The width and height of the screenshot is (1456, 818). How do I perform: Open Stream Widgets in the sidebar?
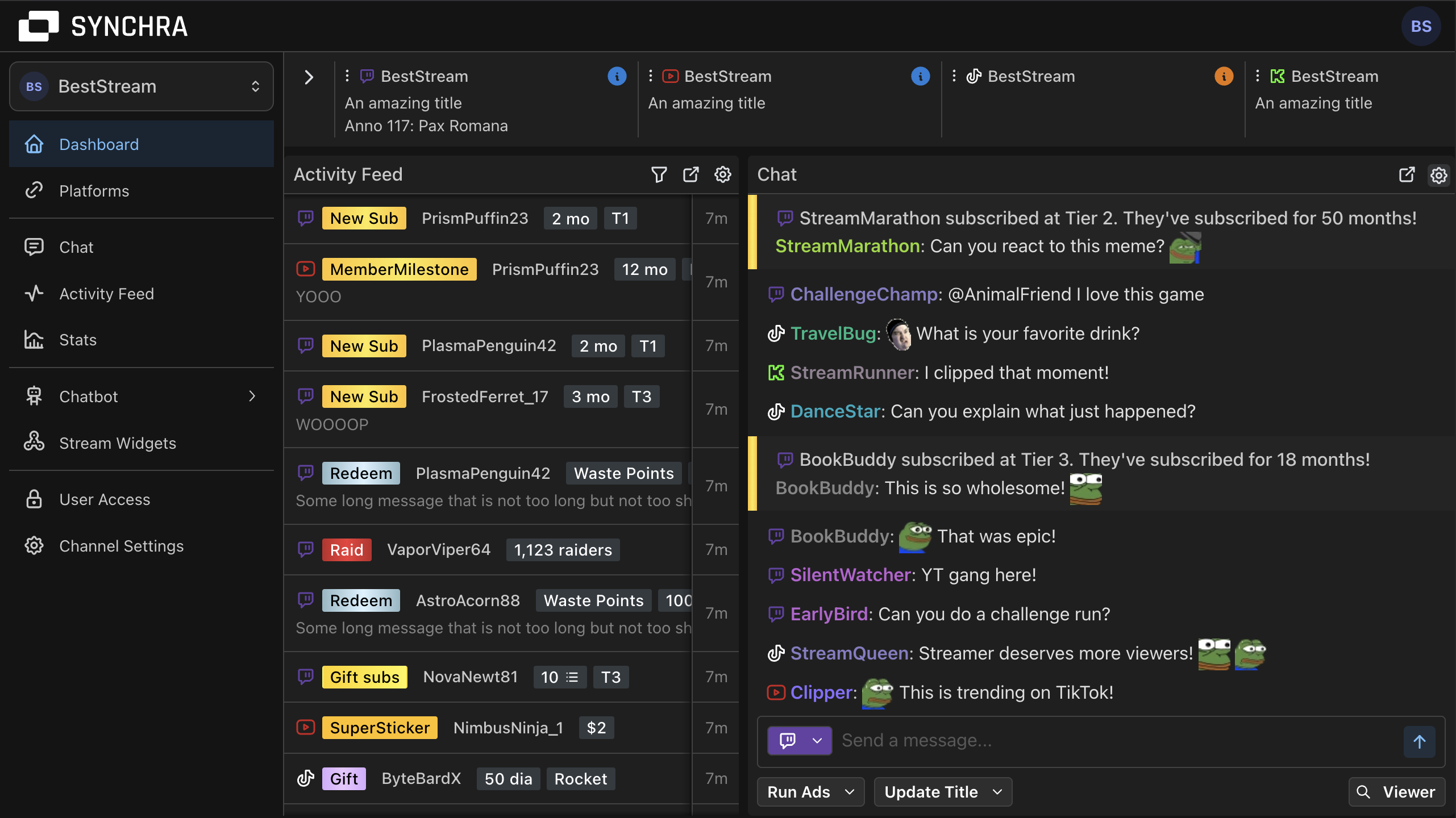[x=118, y=443]
